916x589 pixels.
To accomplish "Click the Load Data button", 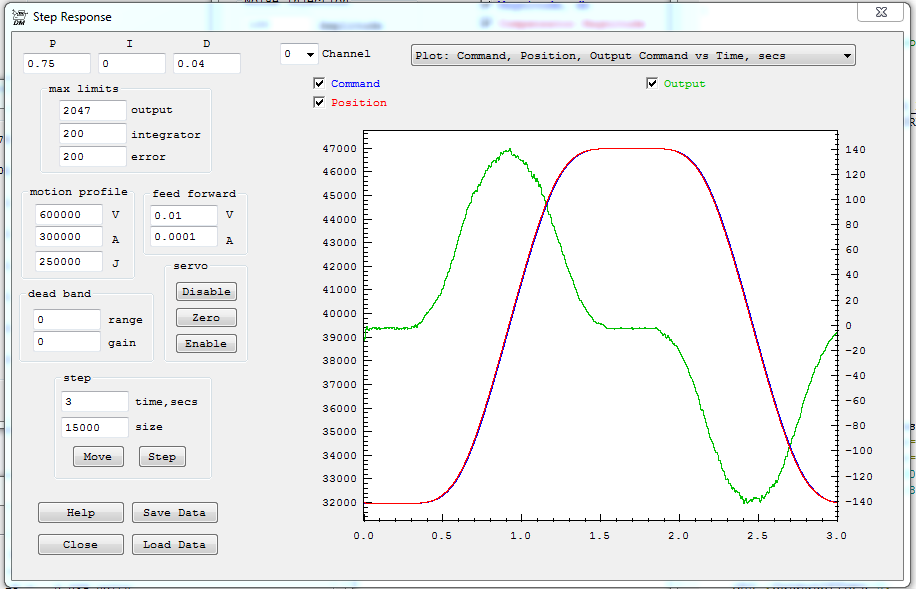I will pos(174,545).
